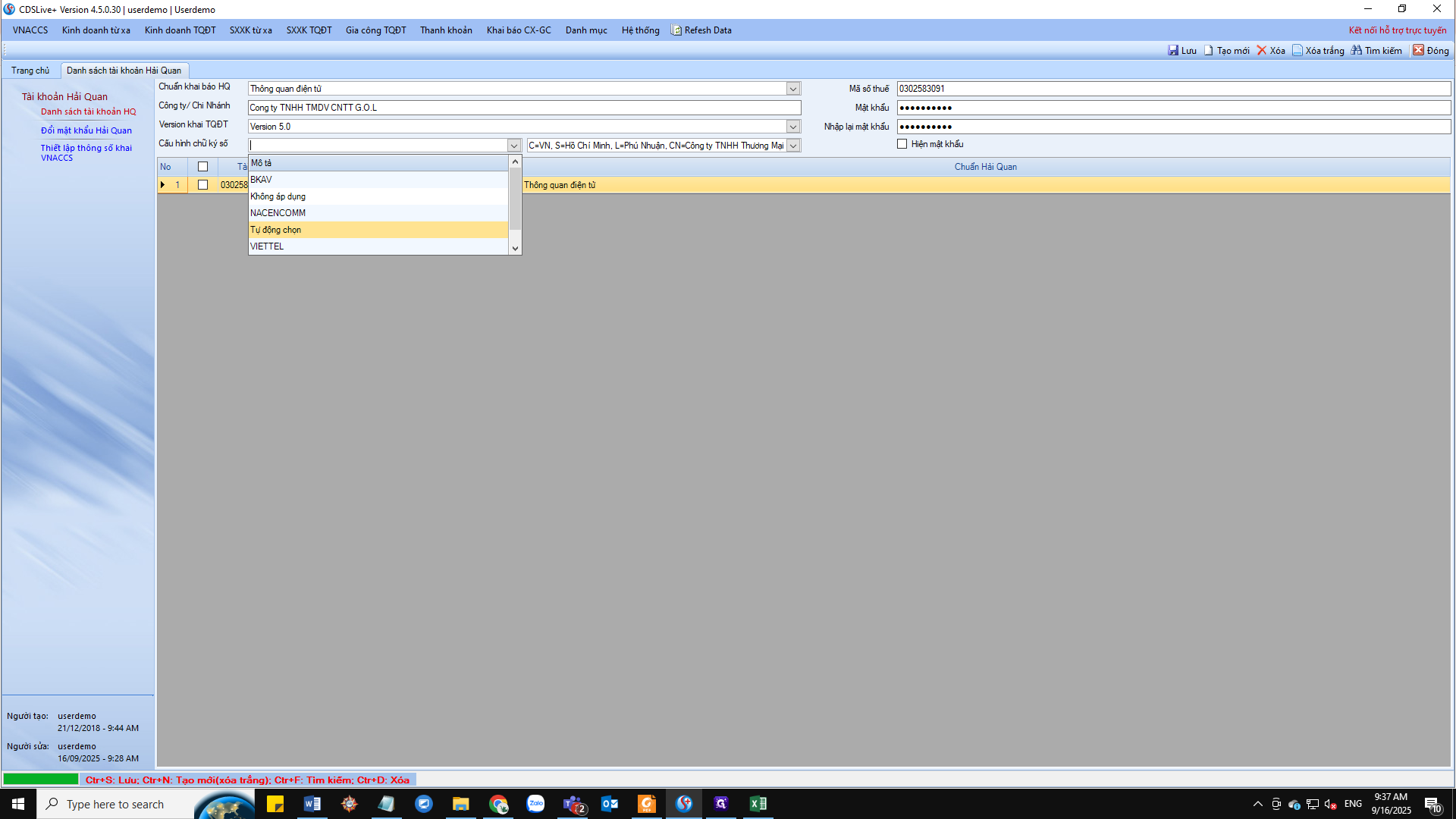1456x819 pixels.
Task: Expand the certificate C=VN dropdown
Action: (793, 146)
